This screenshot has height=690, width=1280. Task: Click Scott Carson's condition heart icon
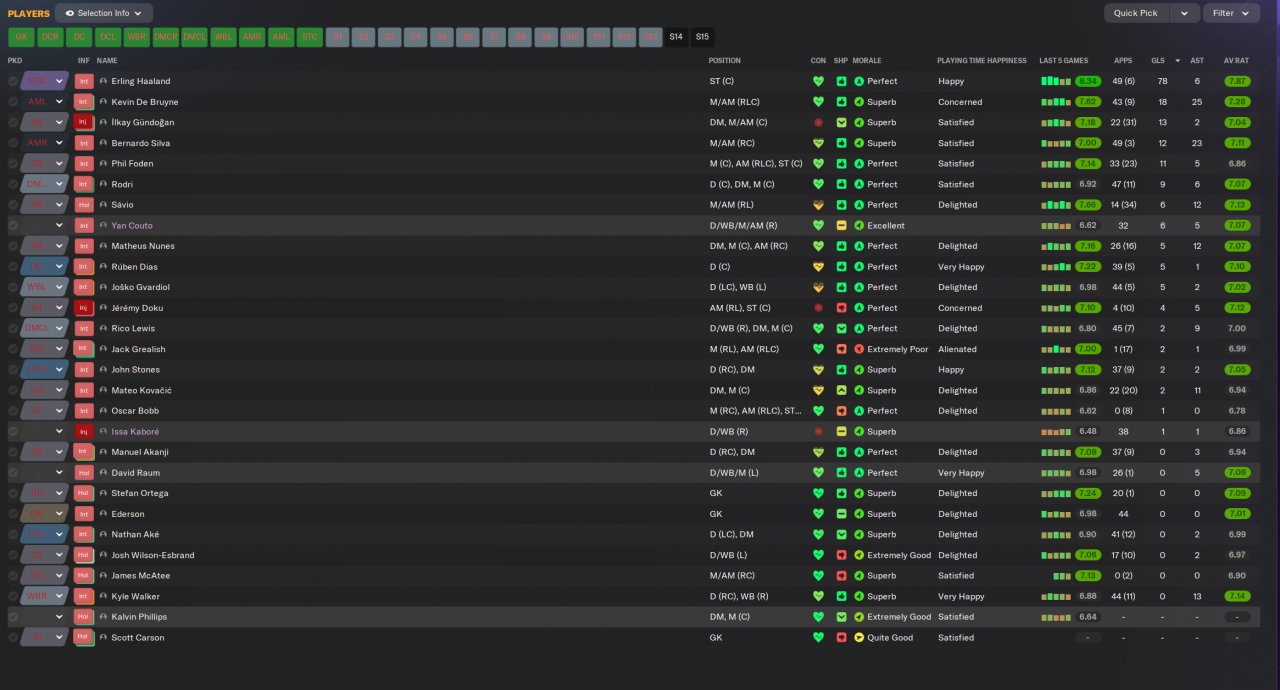click(818, 637)
